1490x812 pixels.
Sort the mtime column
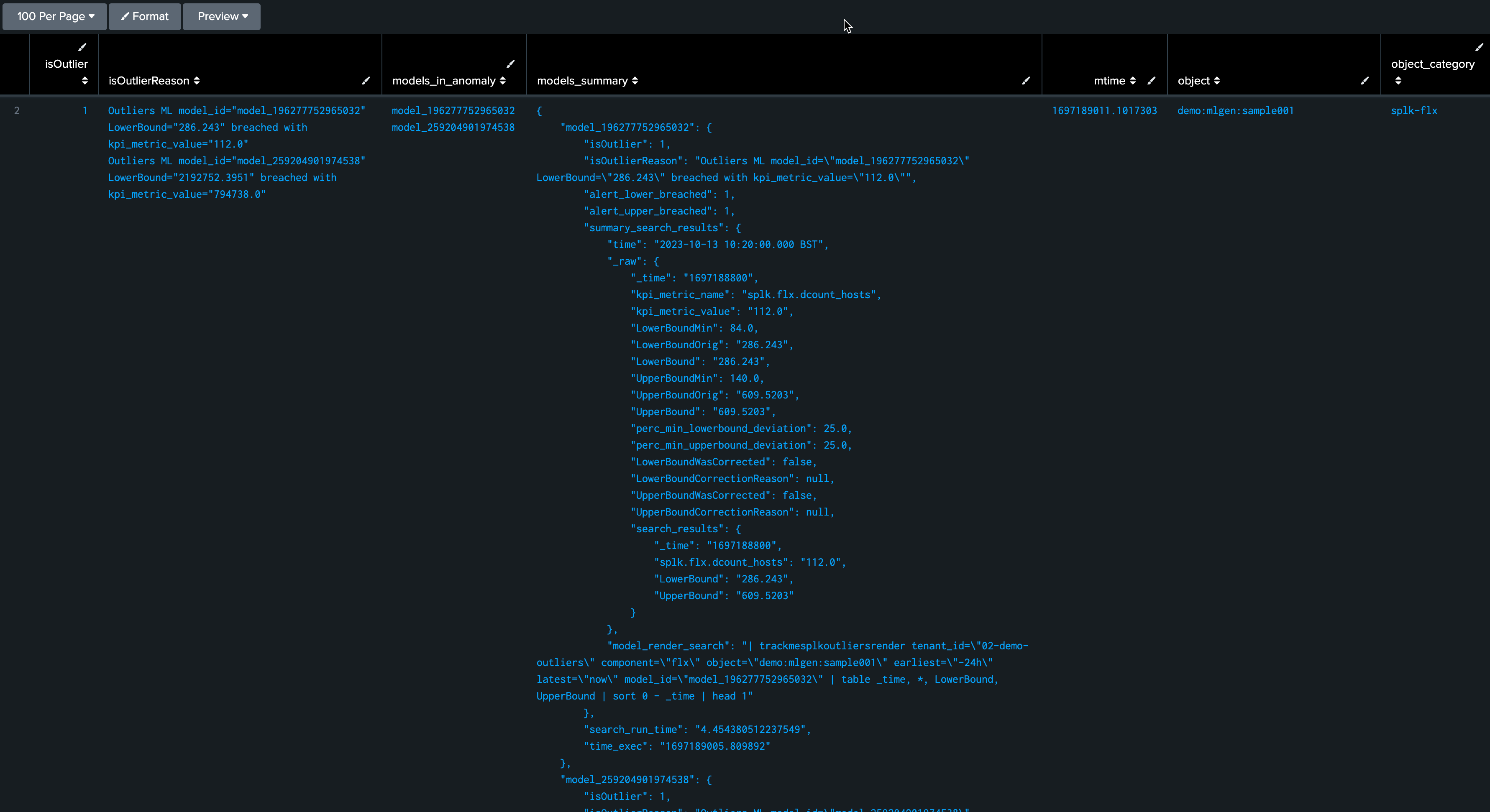tap(1132, 81)
